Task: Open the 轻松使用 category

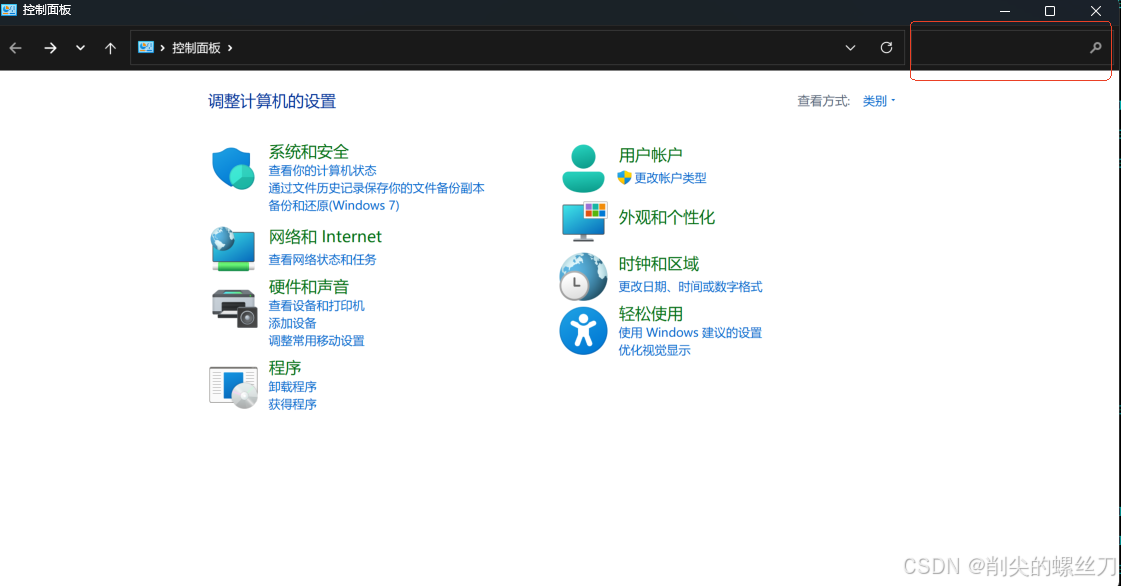Action: [651, 314]
